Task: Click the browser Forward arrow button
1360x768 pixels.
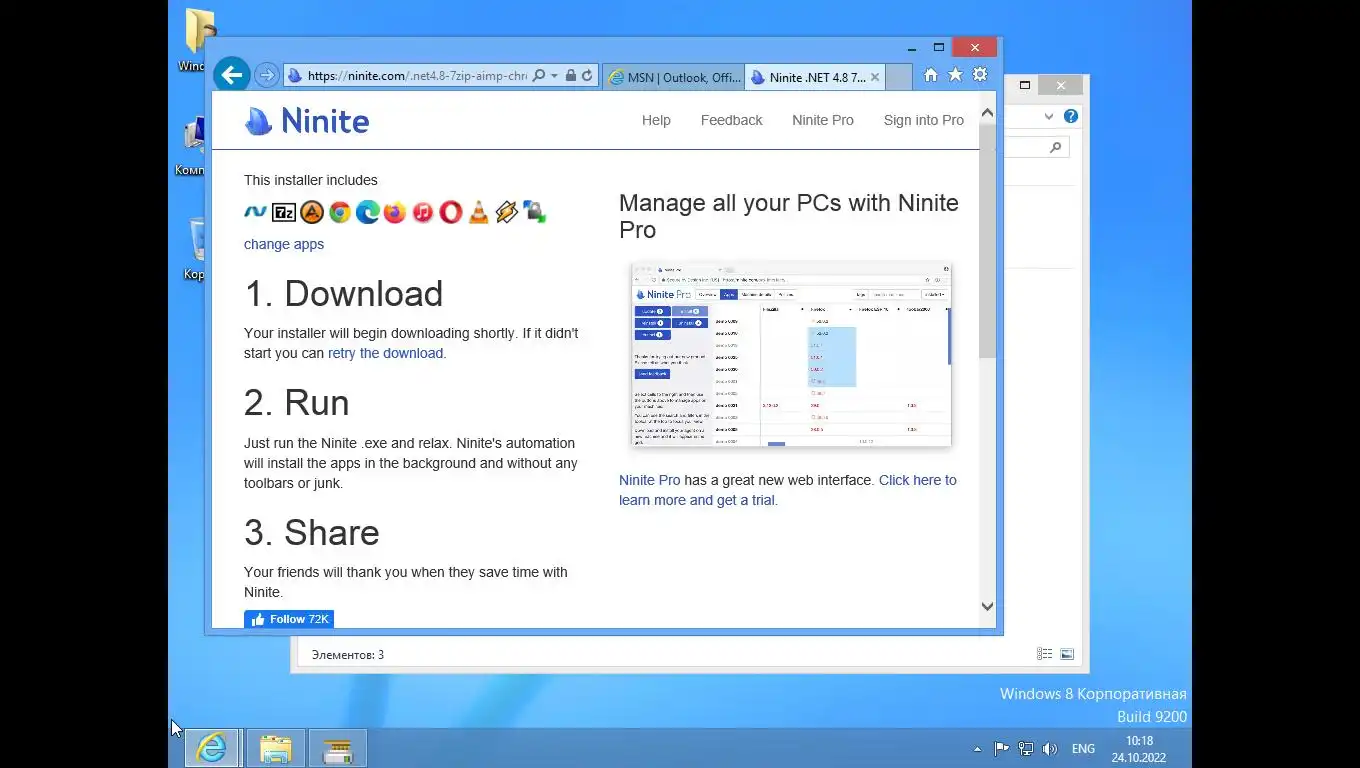Action: tap(266, 75)
